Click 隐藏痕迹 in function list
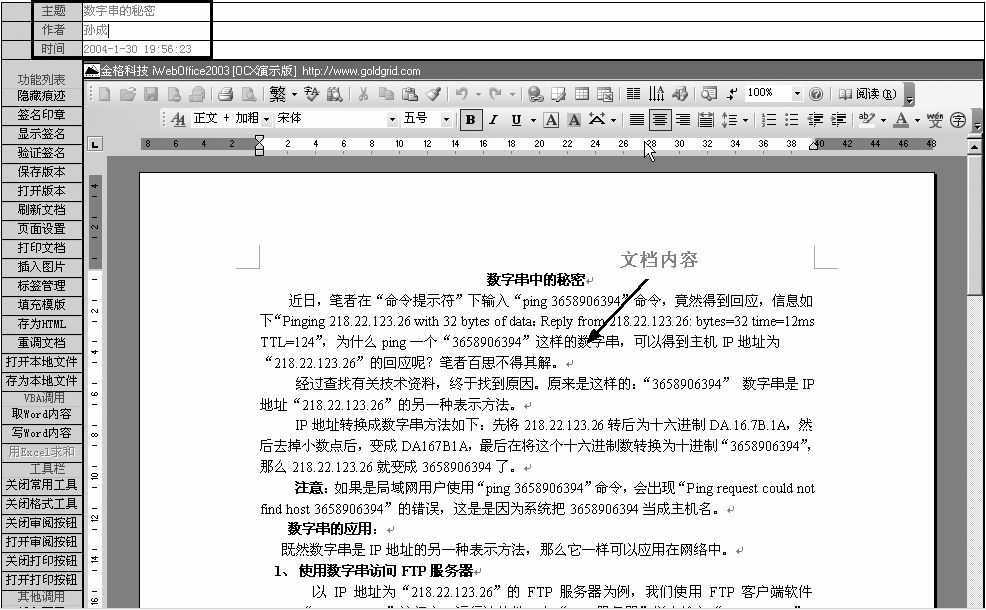 point(41,96)
